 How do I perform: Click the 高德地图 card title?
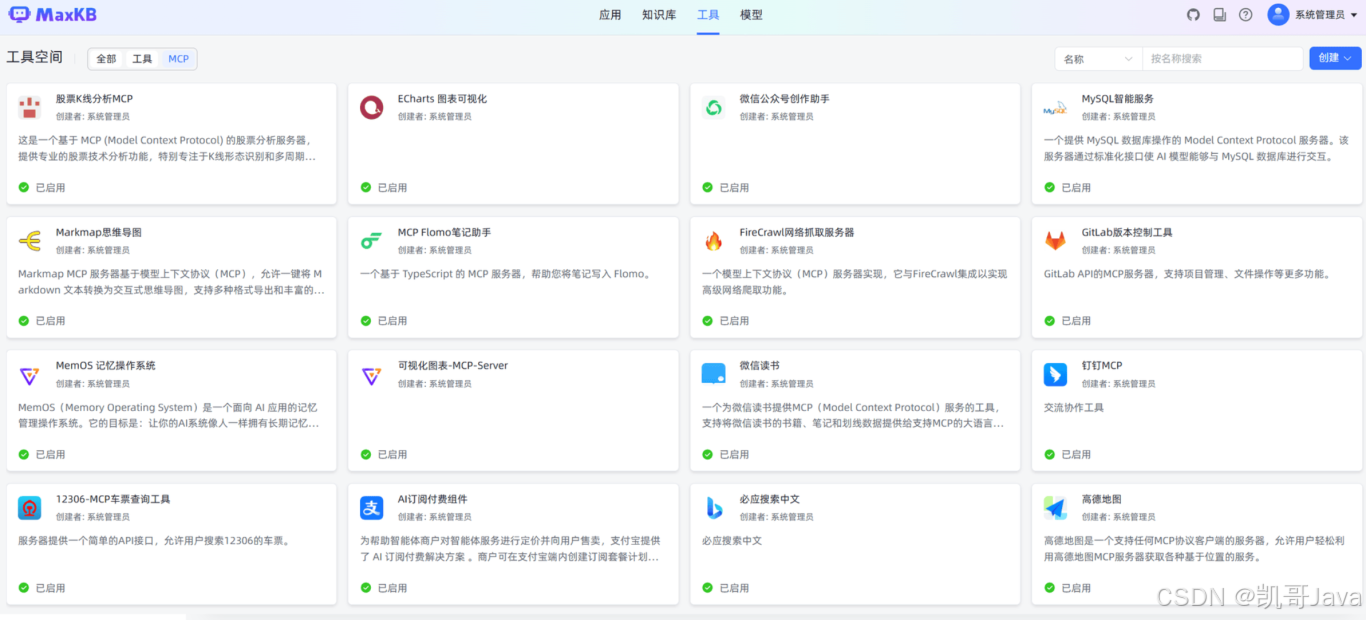point(1102,500)
